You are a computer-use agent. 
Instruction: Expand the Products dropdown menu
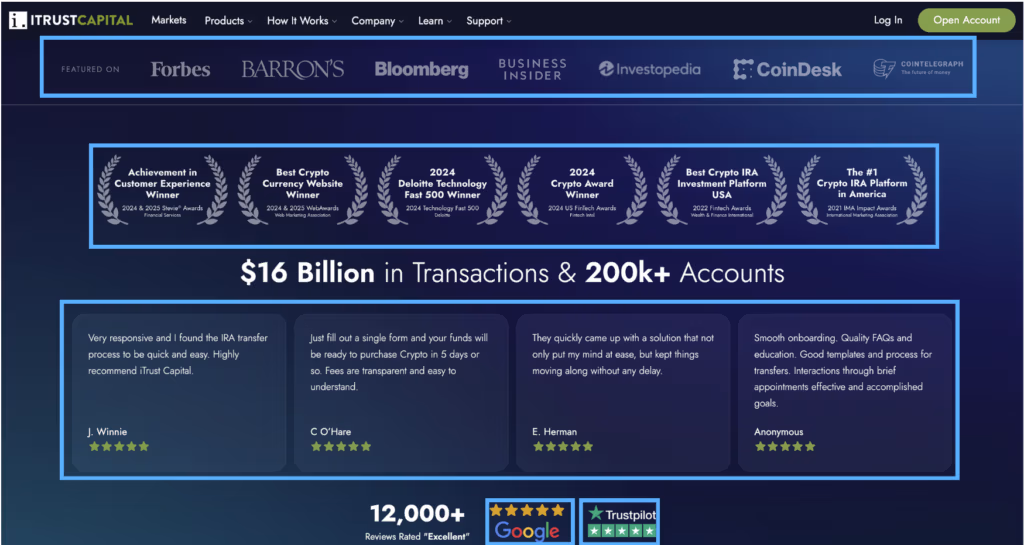coord(228,21)
